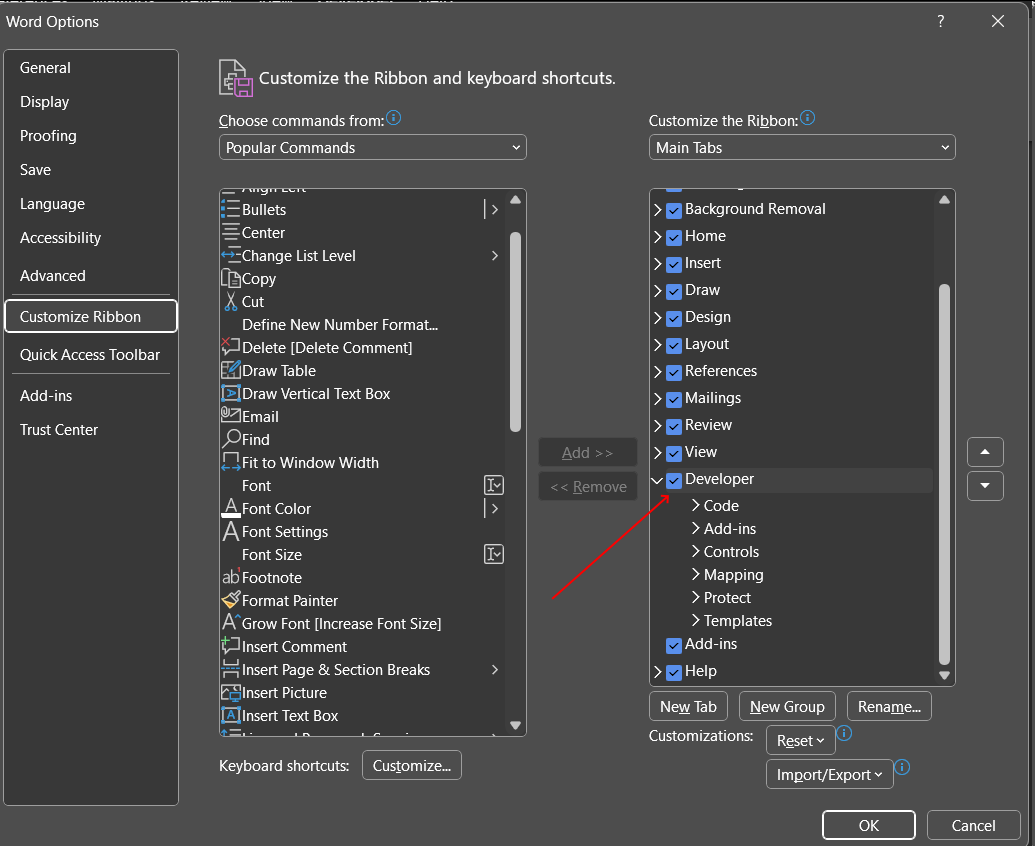Viewport: 1035px width, 846px height.
Task: Click info icon beside Customize the Ribbon
Action: click(807, 118)
